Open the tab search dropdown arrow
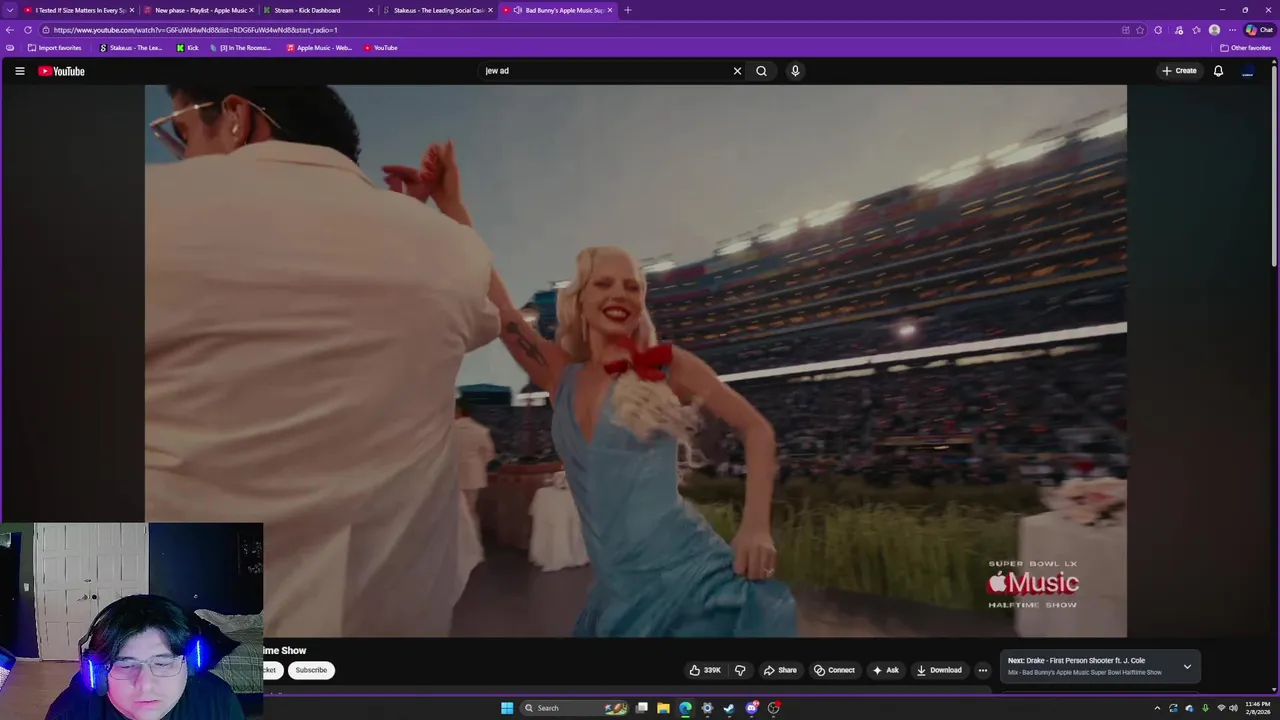1280x720 pixels. (x=10, y=10)
